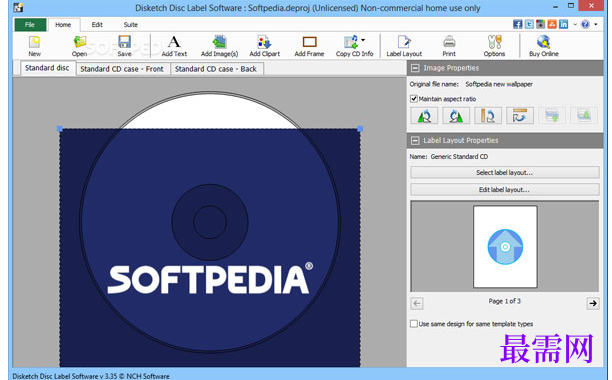Viewport: 612px width, 380px height.
Task: Open the Help dropdown arrow
Action: click(x=596, y=24)
